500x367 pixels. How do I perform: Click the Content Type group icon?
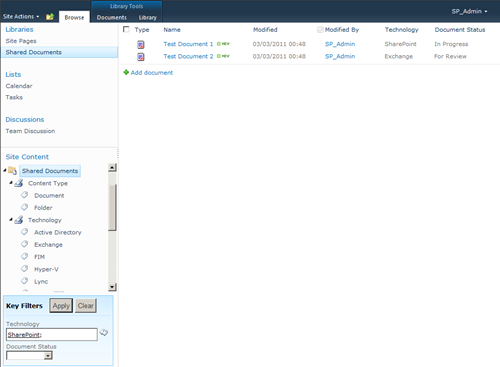[x=19, y=183]
